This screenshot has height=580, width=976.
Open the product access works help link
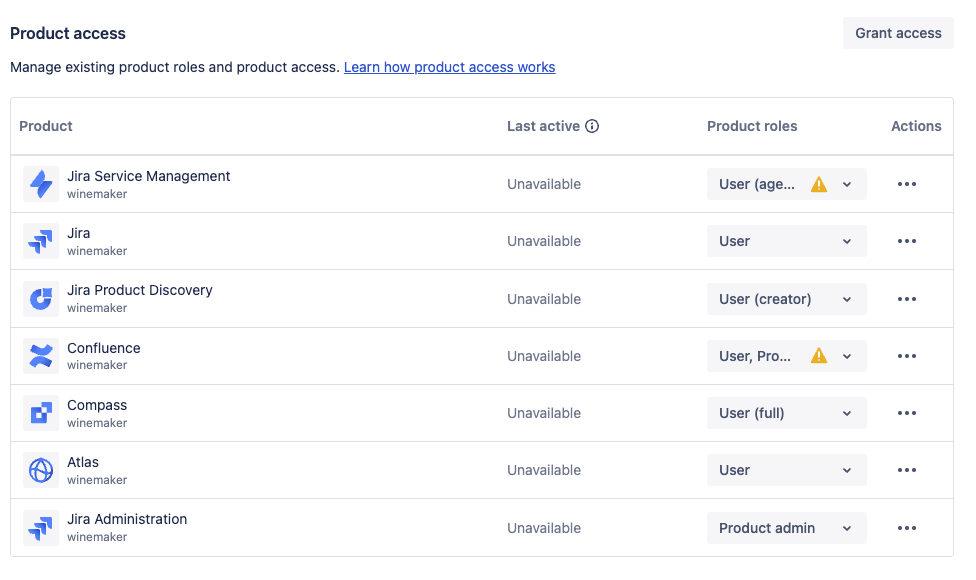449,67
